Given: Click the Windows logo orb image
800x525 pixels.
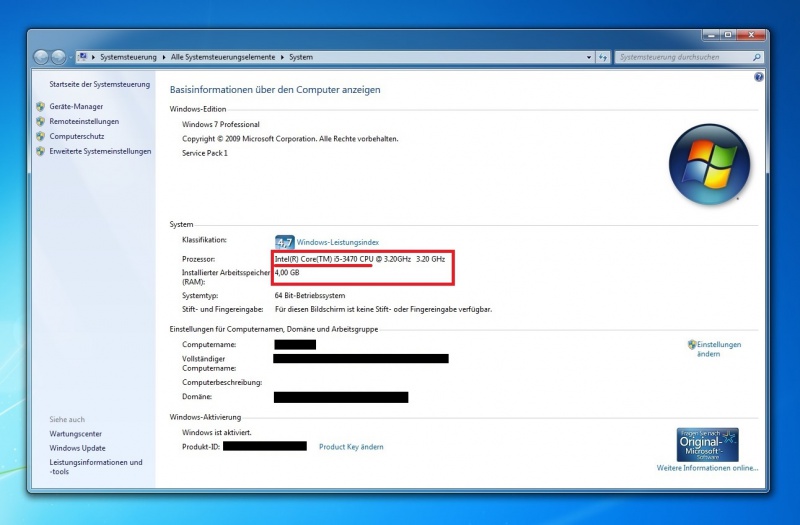Looking at the screenshot, I should [709, 164].
